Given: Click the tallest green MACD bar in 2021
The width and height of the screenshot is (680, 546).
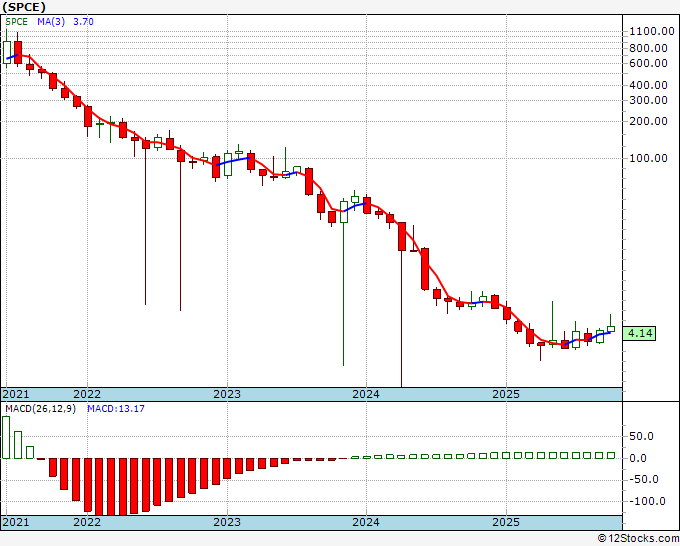Looking at the screenshot, I should [x=6, y=437].
